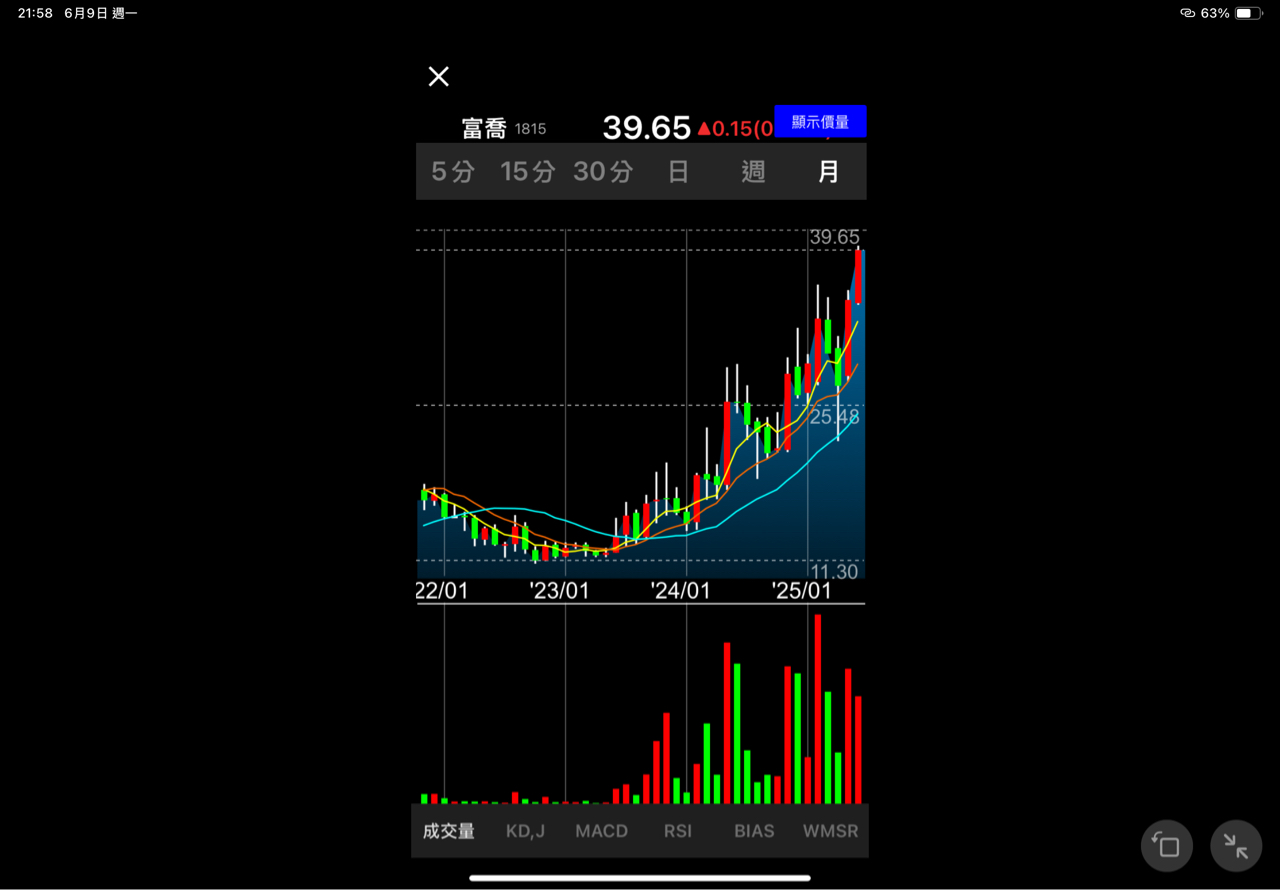Tap the tallest red volume bar
The image size is (1280, 890).
[818, 708]
